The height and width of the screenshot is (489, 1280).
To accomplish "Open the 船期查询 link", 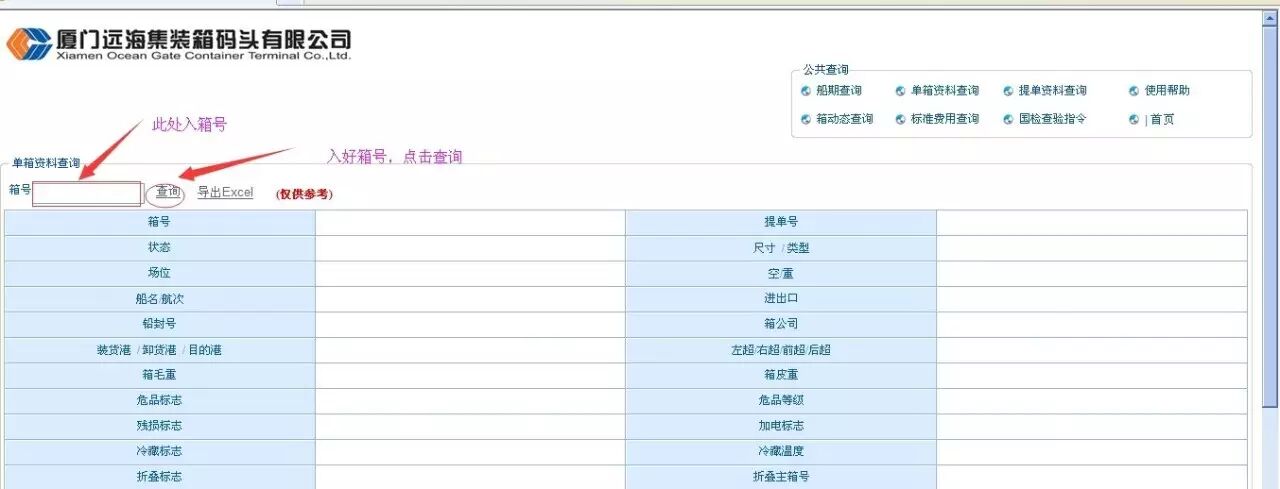I will click(x=838, y=91).
